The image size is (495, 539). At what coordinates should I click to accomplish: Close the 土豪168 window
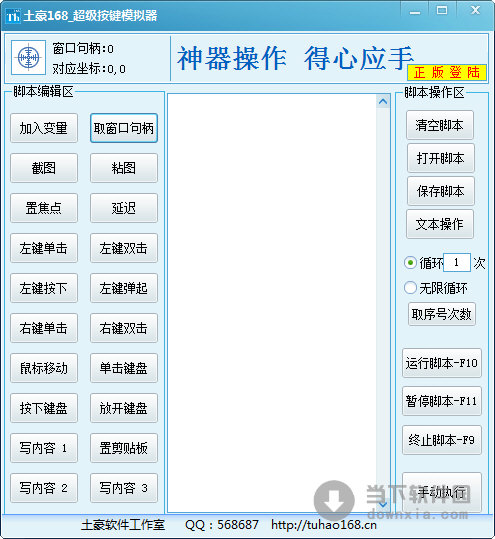point(475,10)
